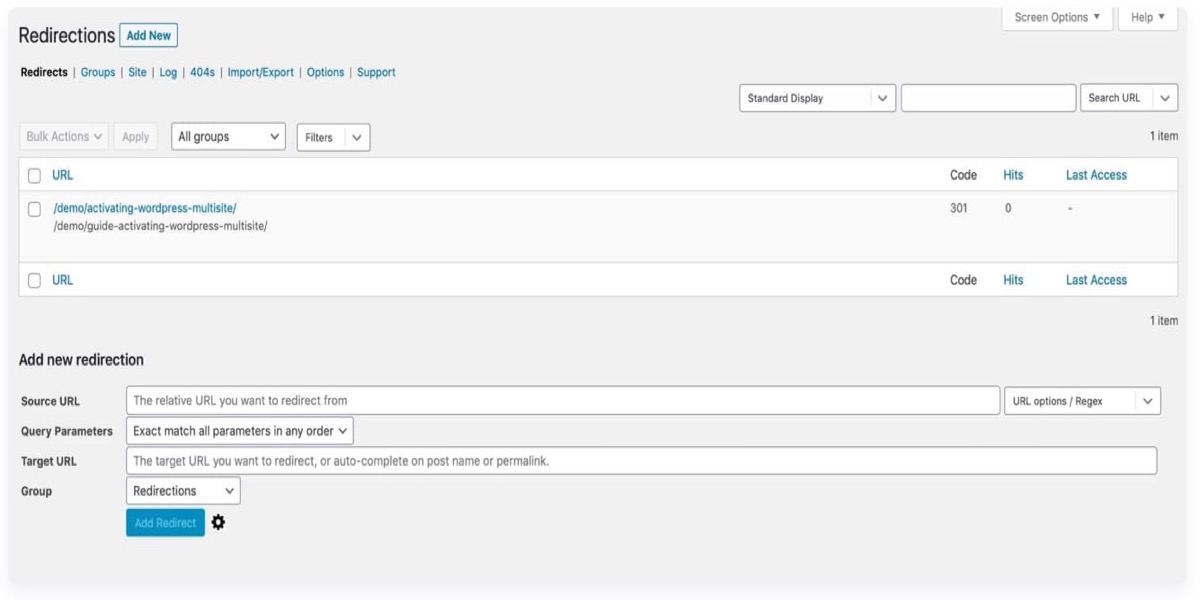Open the Standard Display dropdown

tap(817, 98)
